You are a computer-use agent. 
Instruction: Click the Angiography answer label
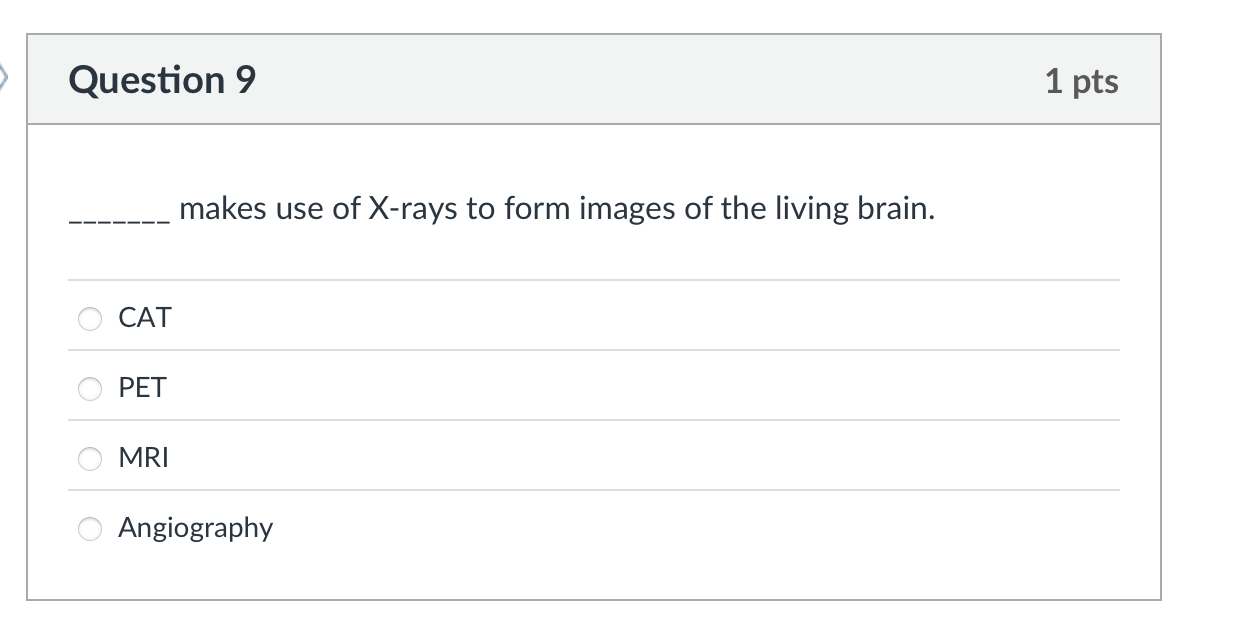point(196,528)
